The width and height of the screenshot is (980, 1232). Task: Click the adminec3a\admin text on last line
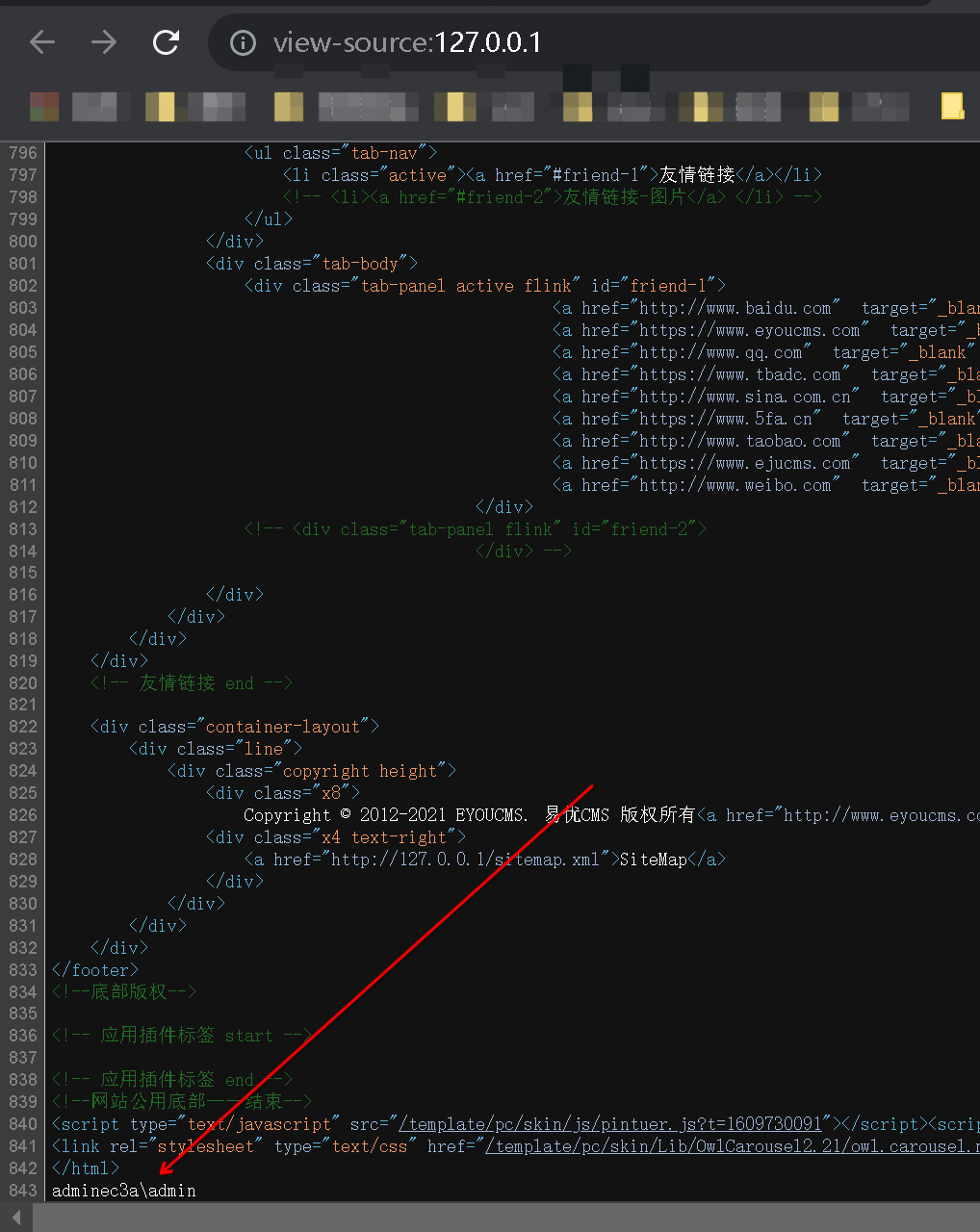tap(124, 1191)
